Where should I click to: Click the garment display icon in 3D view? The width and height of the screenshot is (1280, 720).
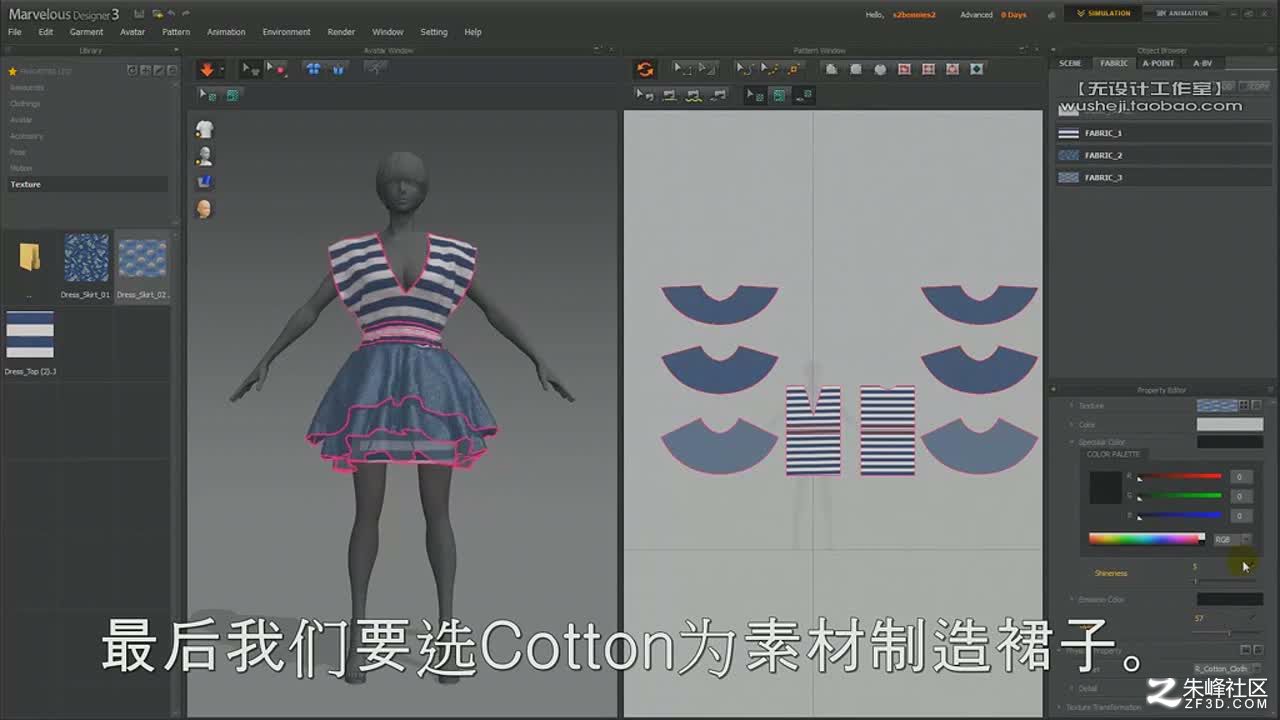coord(204,129)
